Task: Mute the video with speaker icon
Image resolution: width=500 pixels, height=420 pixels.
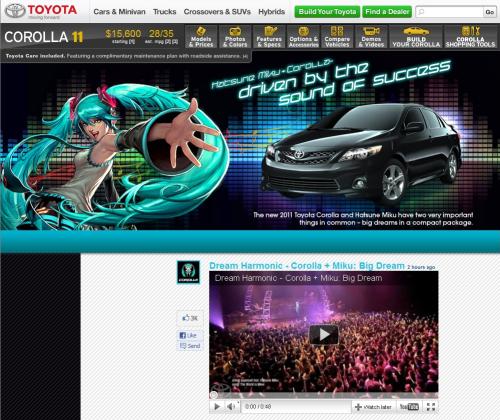Action: click(x=231, y=406)
